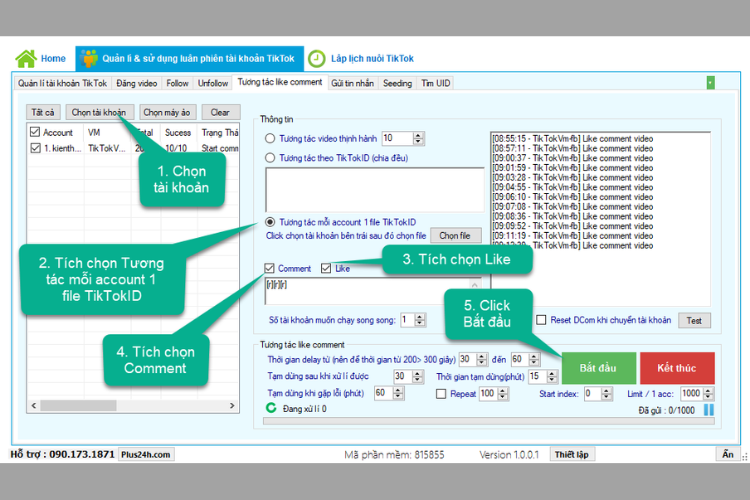Adjust Thời gian tạm dừng phút stepper
Image resolution: width=750 pixels, height=500 pixels.
point(552,377)
